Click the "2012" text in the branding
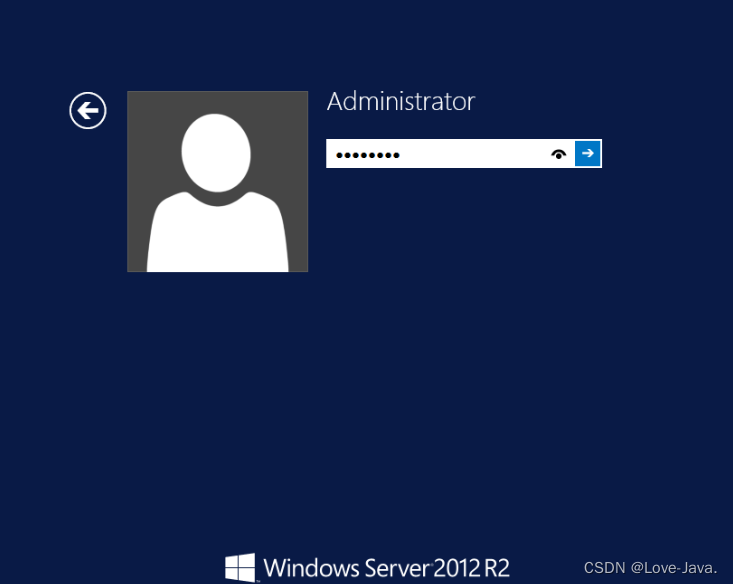This screenshot has width=733, height=584. [456, 568]
